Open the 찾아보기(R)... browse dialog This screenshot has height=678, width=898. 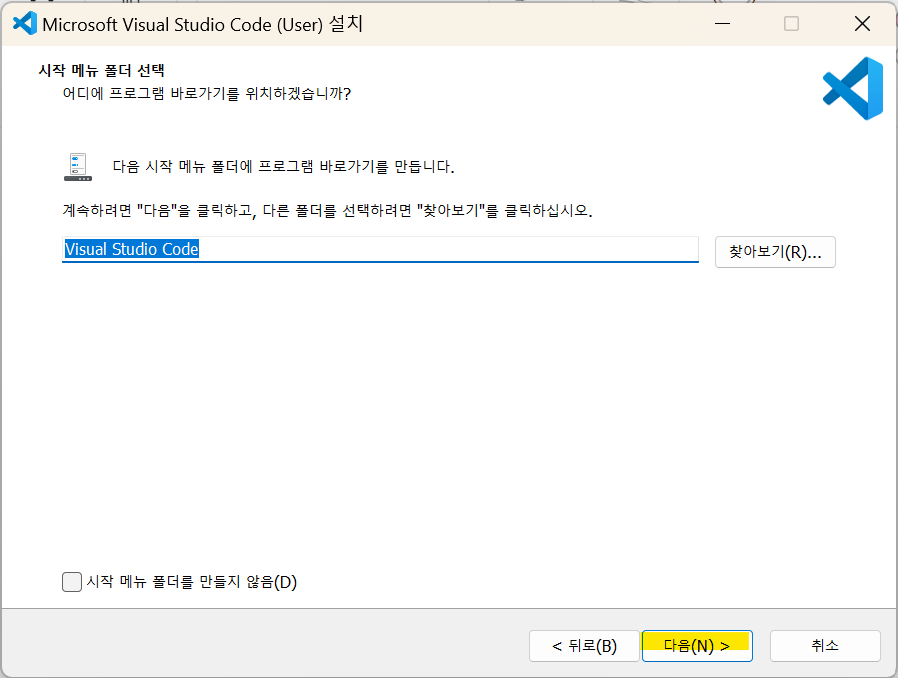(775, 252)
